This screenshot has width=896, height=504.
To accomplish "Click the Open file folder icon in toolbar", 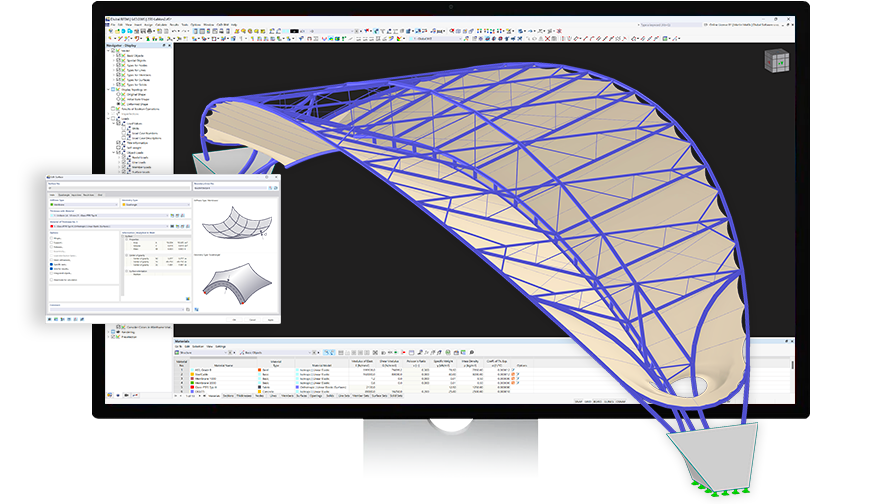I will (x=117, y=31).
